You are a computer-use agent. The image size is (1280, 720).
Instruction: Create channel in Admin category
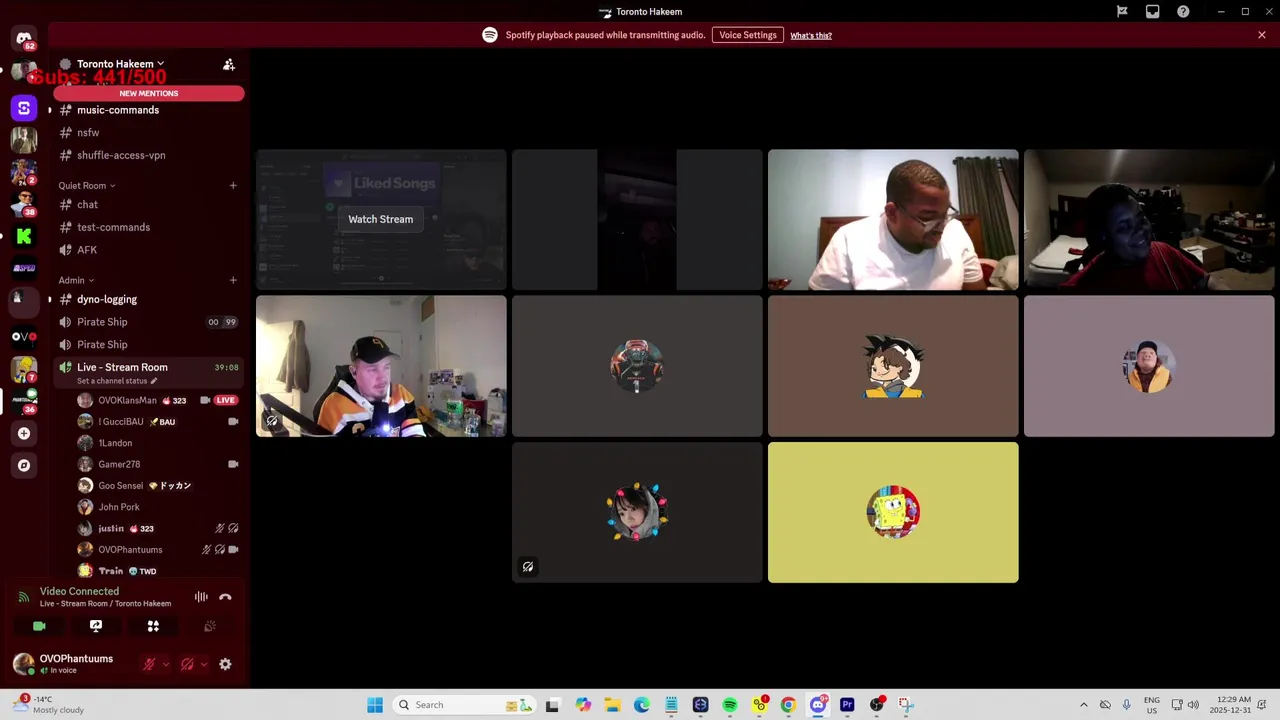pyautogui.click(x=233, y=280)
